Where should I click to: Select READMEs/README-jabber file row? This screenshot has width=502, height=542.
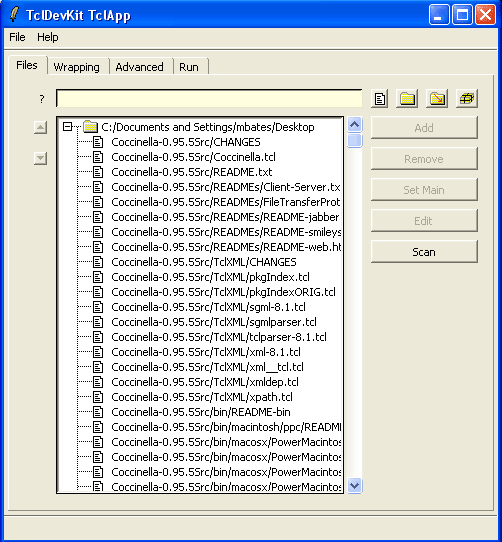point(225,217)
